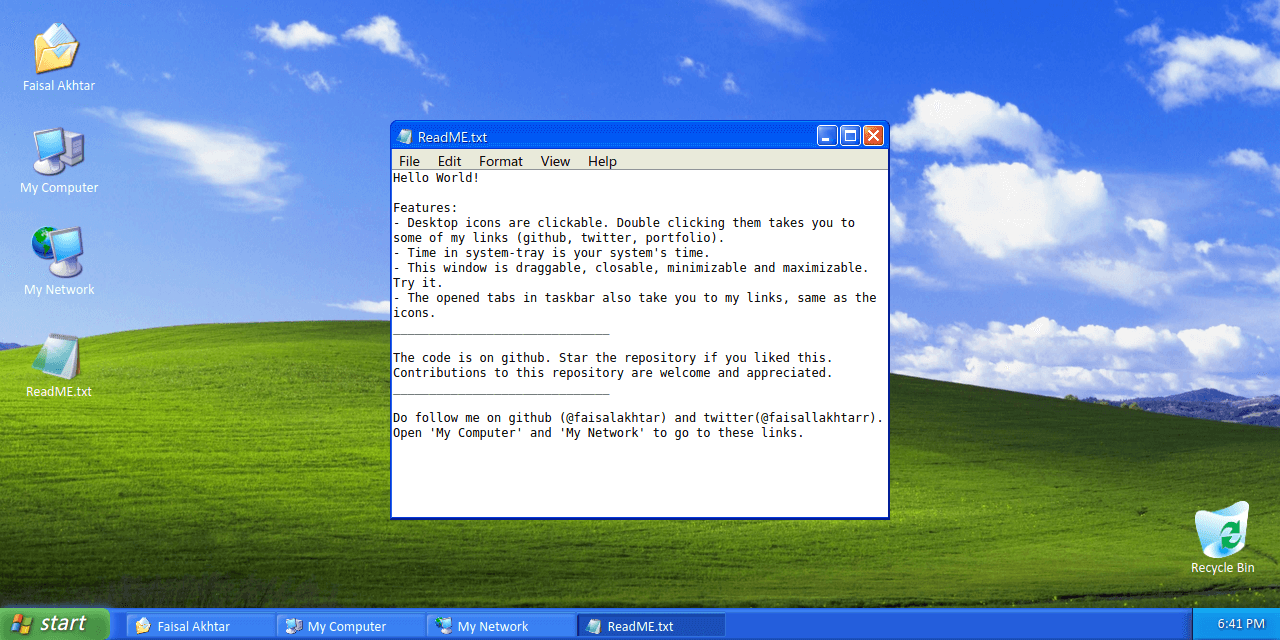Click the ReadME.txt window title bar text

[452, 137]
